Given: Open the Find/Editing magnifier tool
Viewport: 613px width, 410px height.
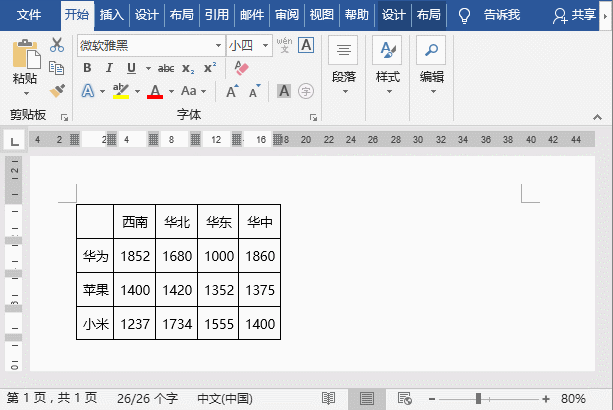Looking at the screenshot, I should tap(431, 50).
